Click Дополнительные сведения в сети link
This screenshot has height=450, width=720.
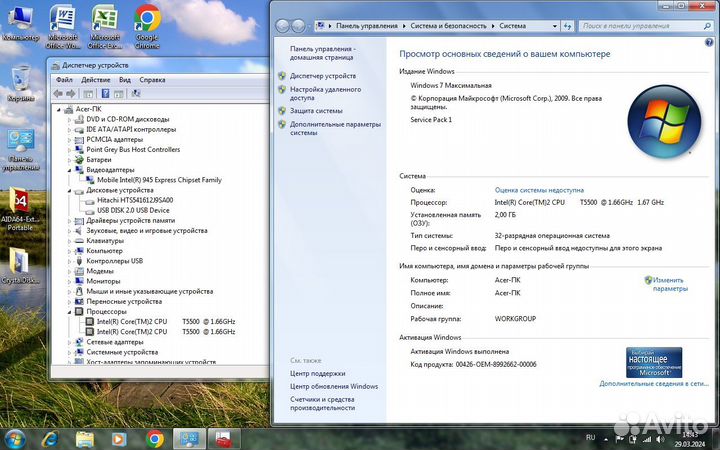(654, 383)
